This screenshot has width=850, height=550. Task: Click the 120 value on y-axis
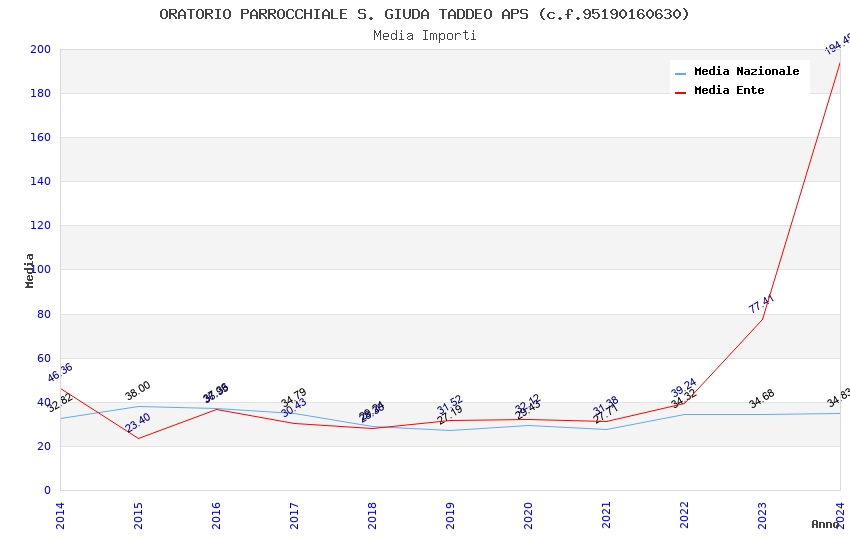point(40,225)
